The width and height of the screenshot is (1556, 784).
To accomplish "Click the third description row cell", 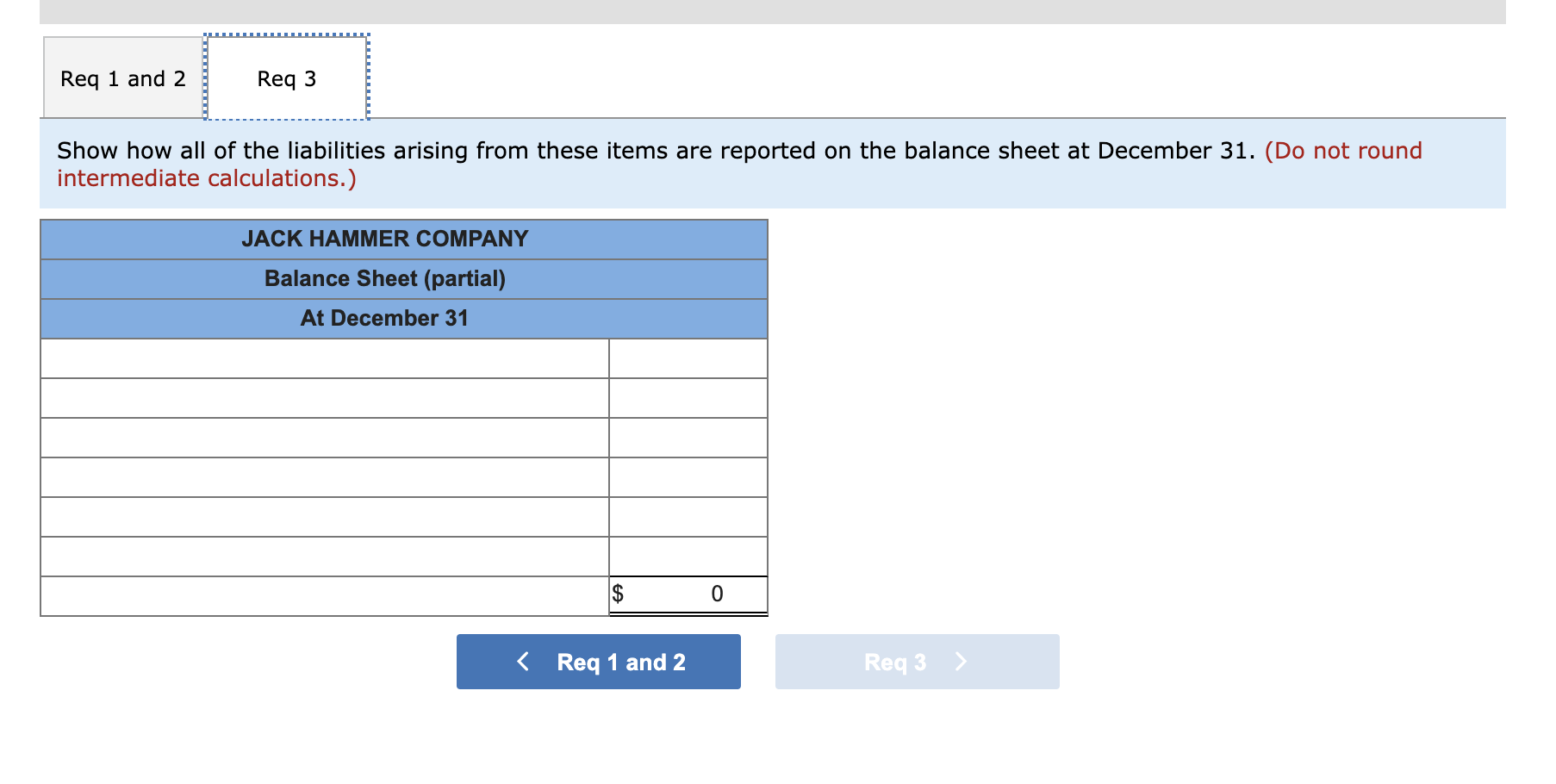I will coord(323,437).
